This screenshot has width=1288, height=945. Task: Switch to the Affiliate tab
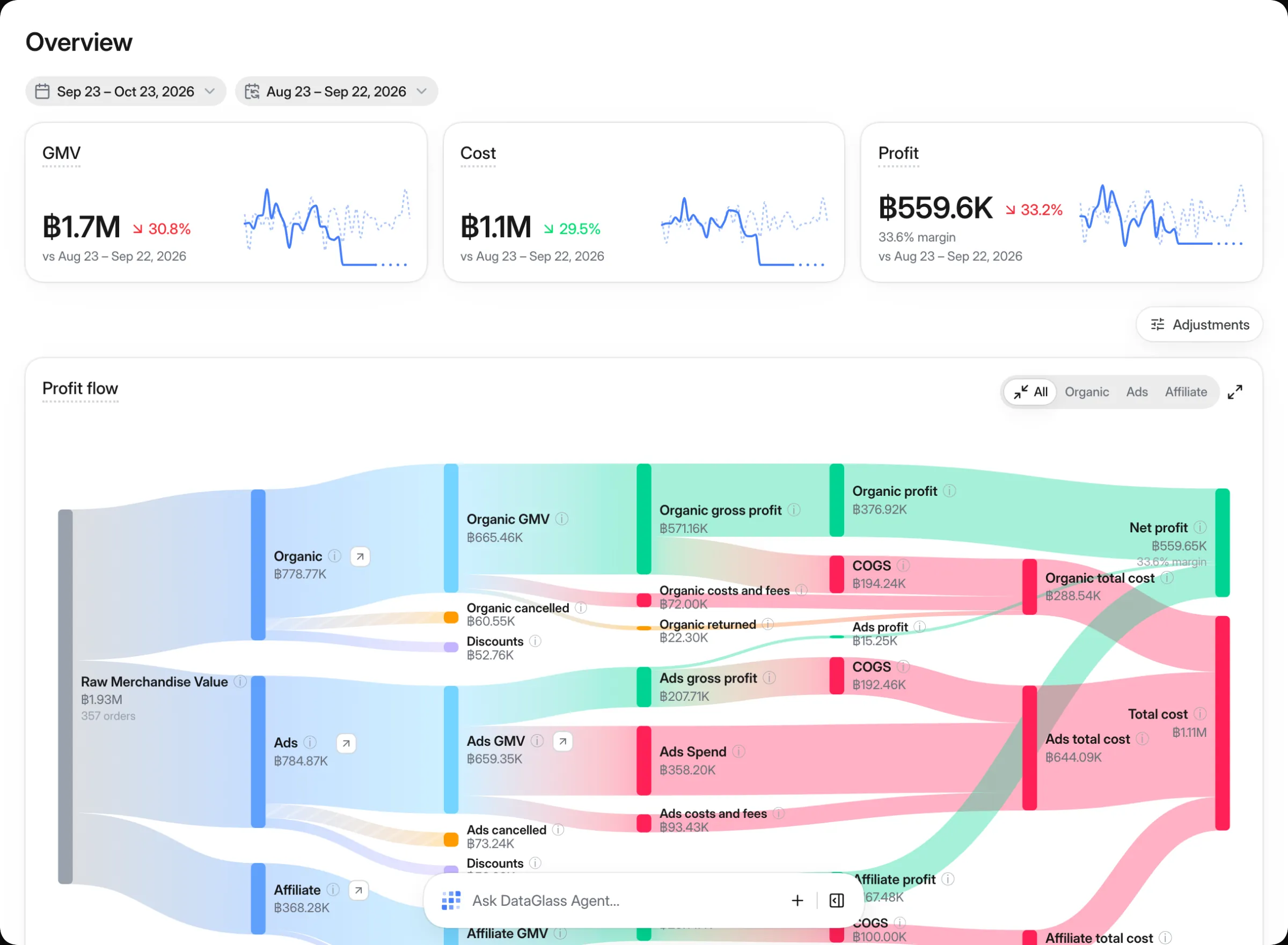pyautogui.click(x=1186, y=392)
